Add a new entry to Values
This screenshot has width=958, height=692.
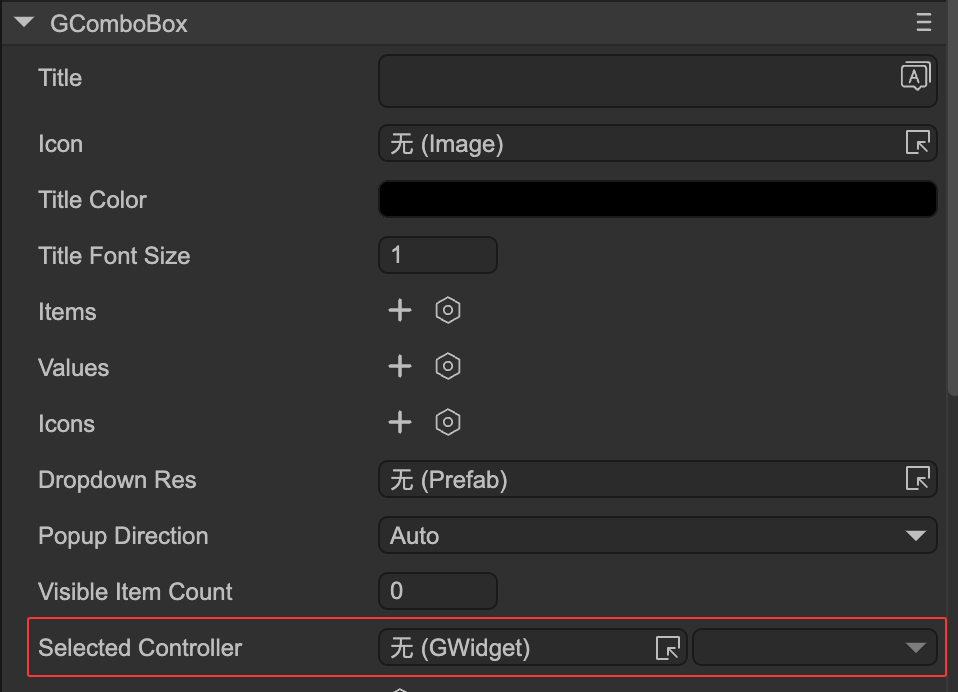[400, 367]
